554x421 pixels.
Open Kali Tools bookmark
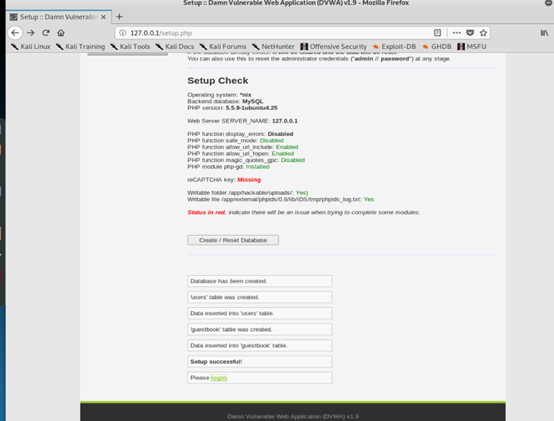[x=130, y=47]
